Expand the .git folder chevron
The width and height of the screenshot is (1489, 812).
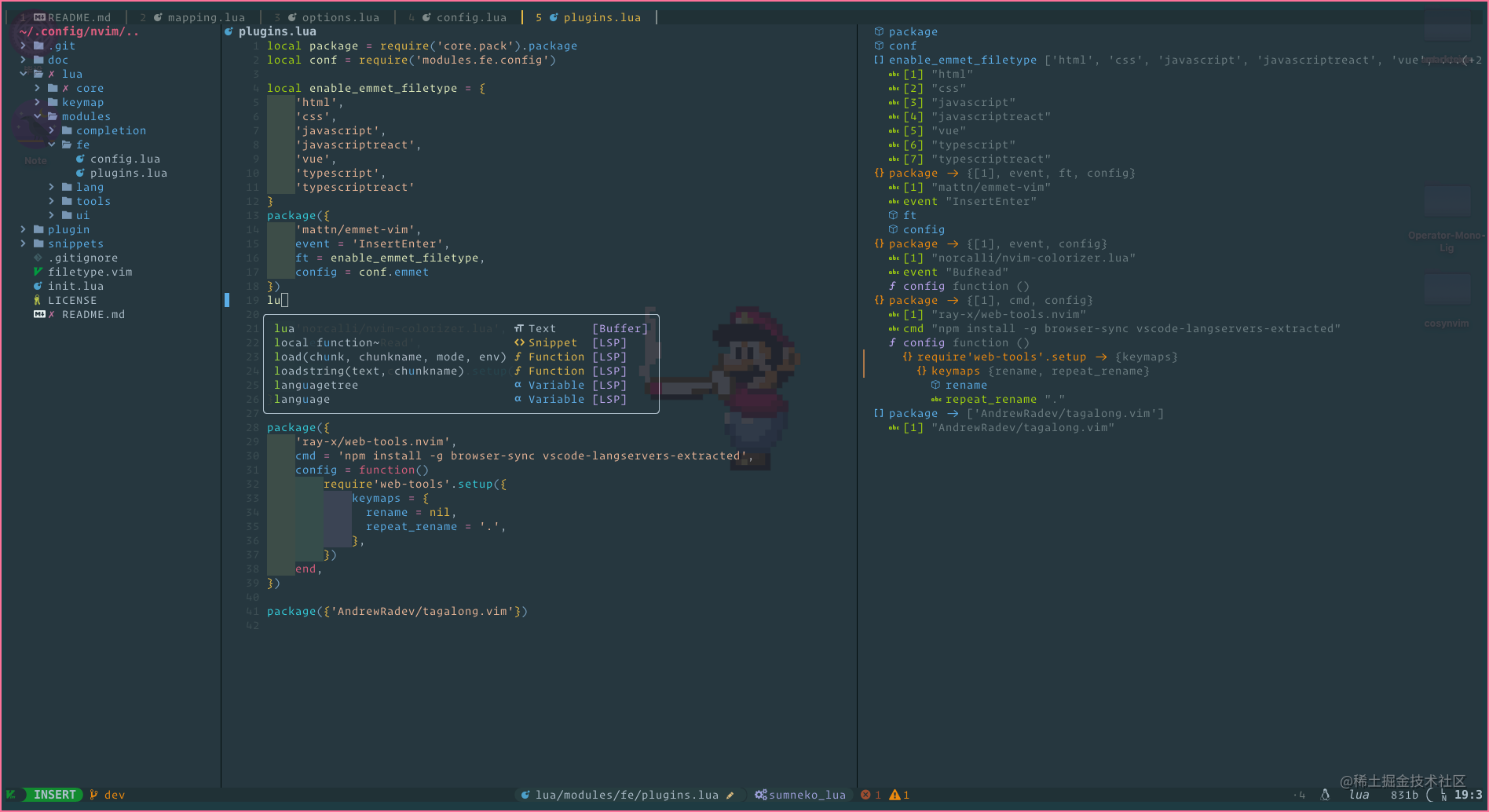[x=23, y=46]
